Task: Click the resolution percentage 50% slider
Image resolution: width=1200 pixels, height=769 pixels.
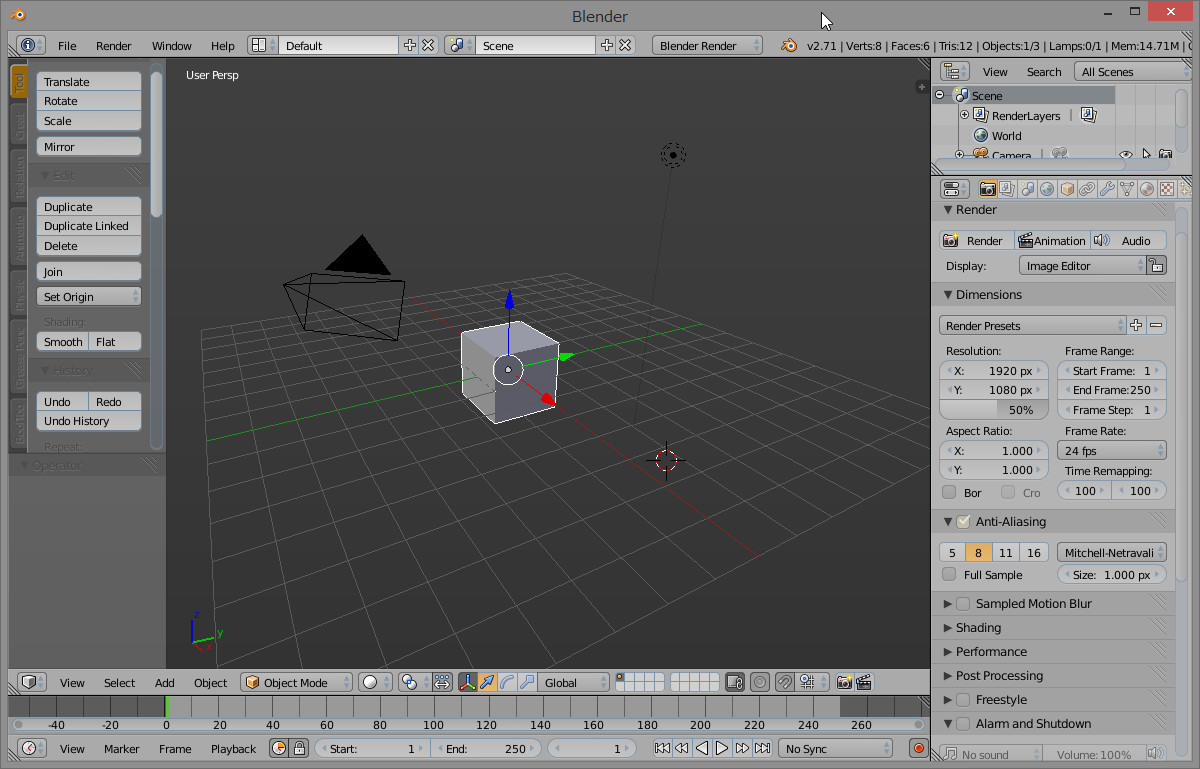Action: tap(994, 410)
